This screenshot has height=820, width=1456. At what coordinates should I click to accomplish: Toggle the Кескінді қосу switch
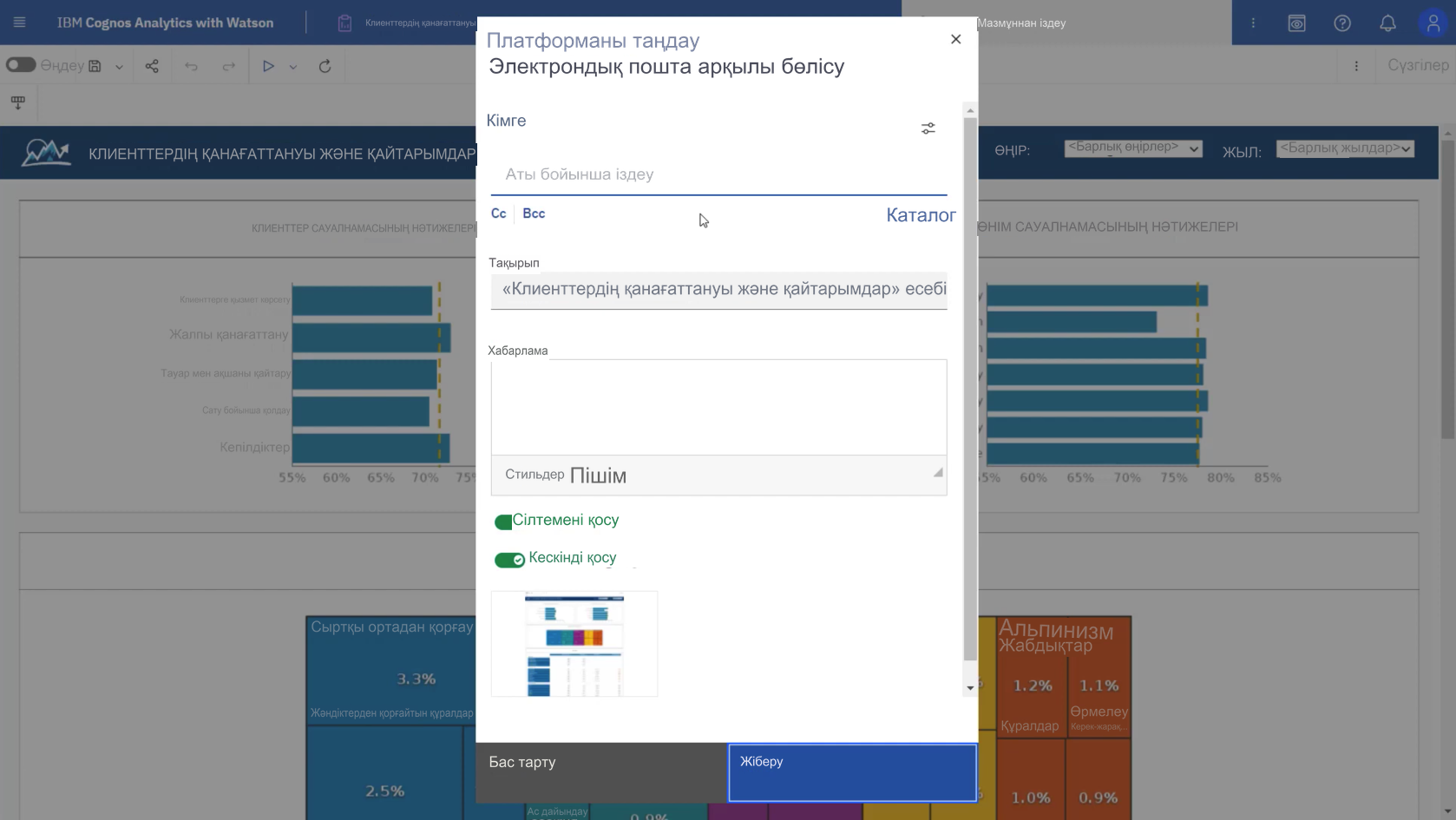click(509, 560)
